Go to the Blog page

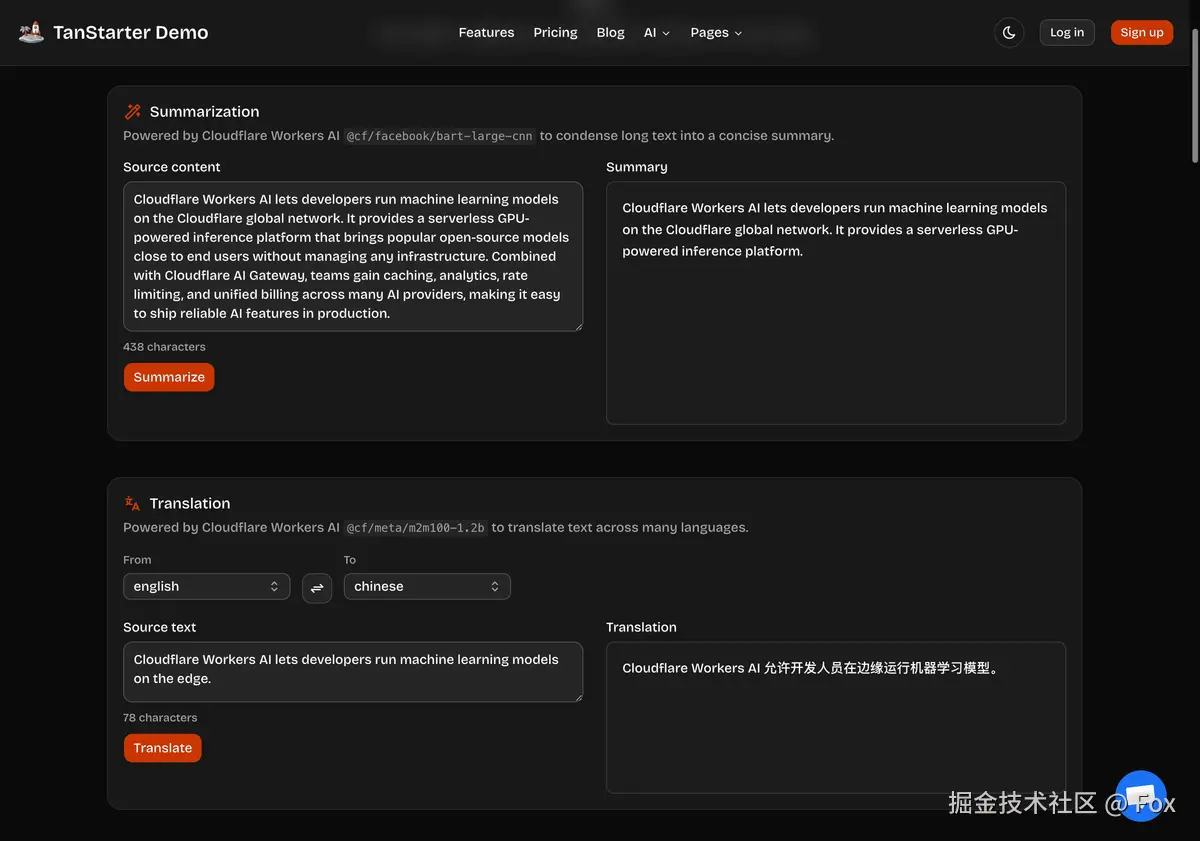click(x=610, y=32)
